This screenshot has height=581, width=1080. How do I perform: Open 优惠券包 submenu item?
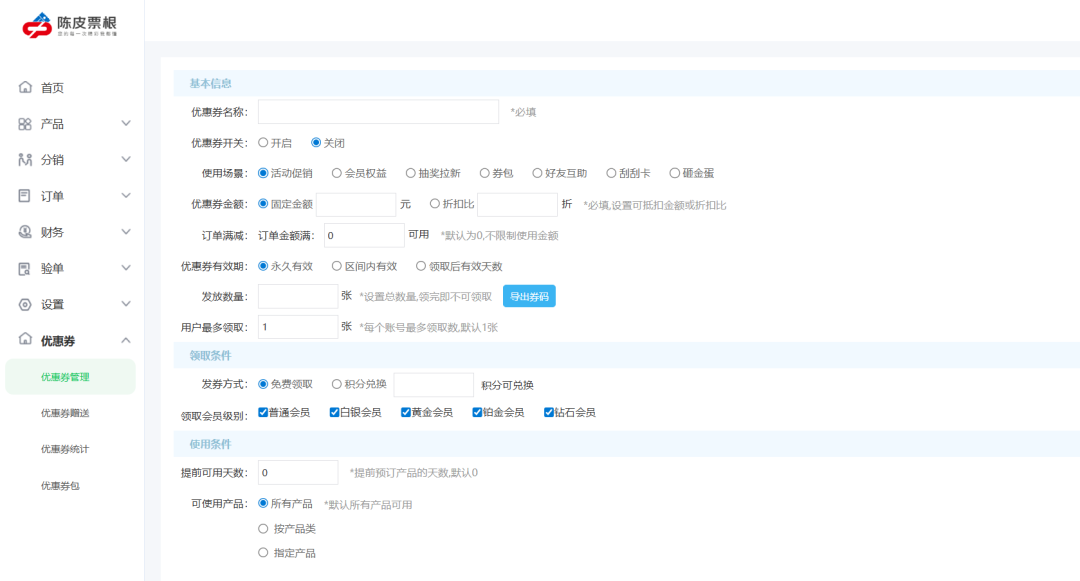[x=60, y=485]
